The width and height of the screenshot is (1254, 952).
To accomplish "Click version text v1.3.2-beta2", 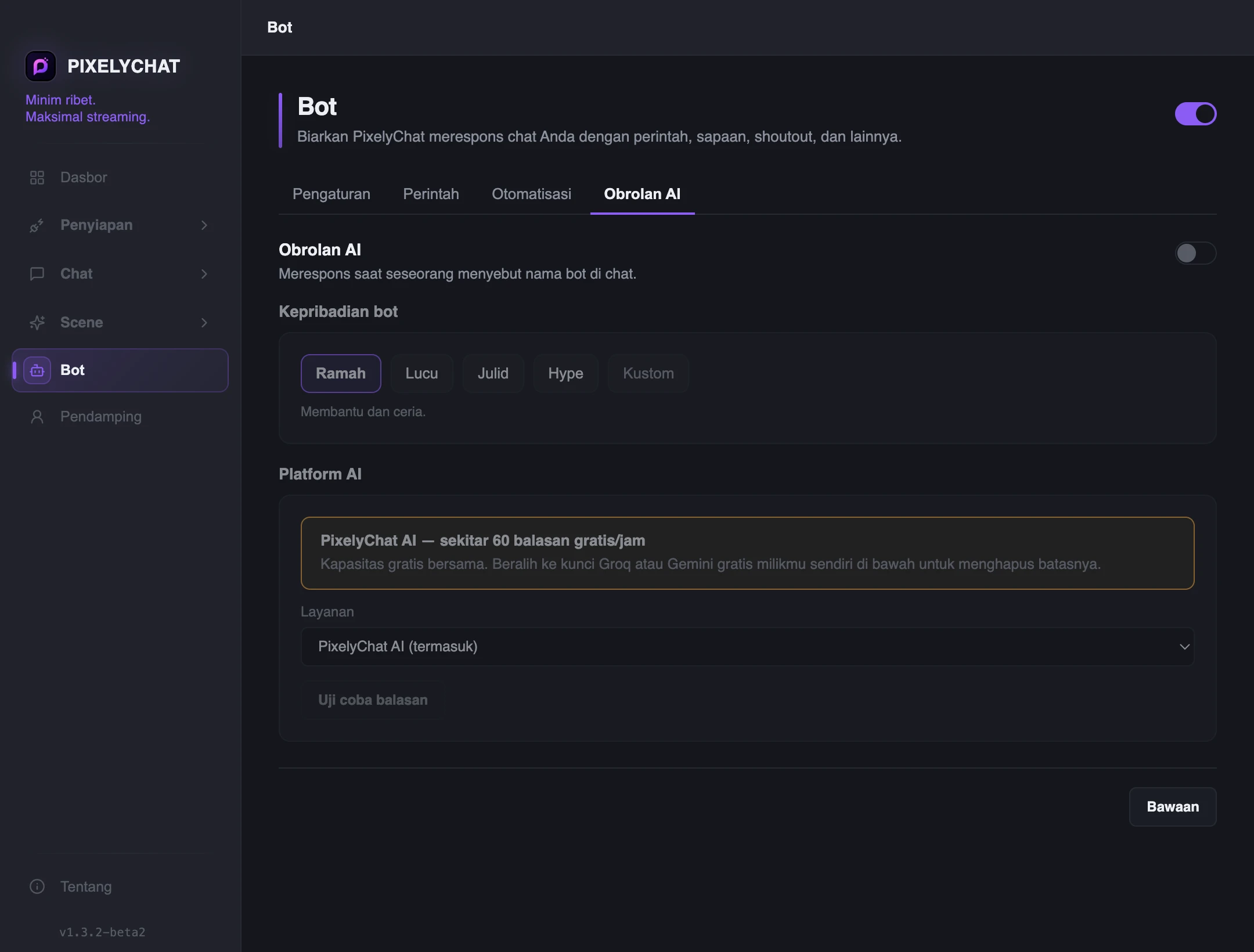I will click(102, 932).
